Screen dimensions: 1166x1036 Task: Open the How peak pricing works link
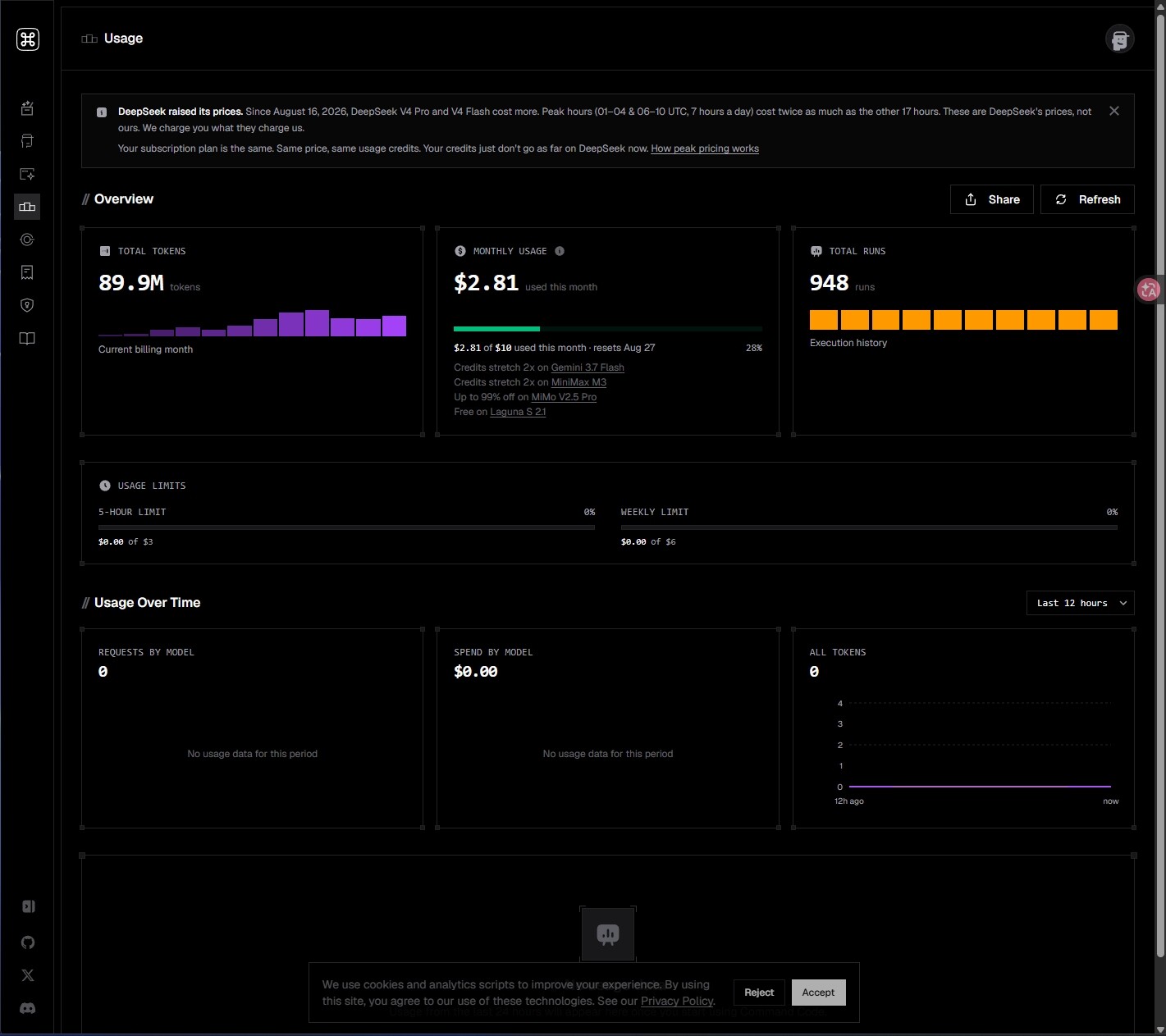point(705,148)
